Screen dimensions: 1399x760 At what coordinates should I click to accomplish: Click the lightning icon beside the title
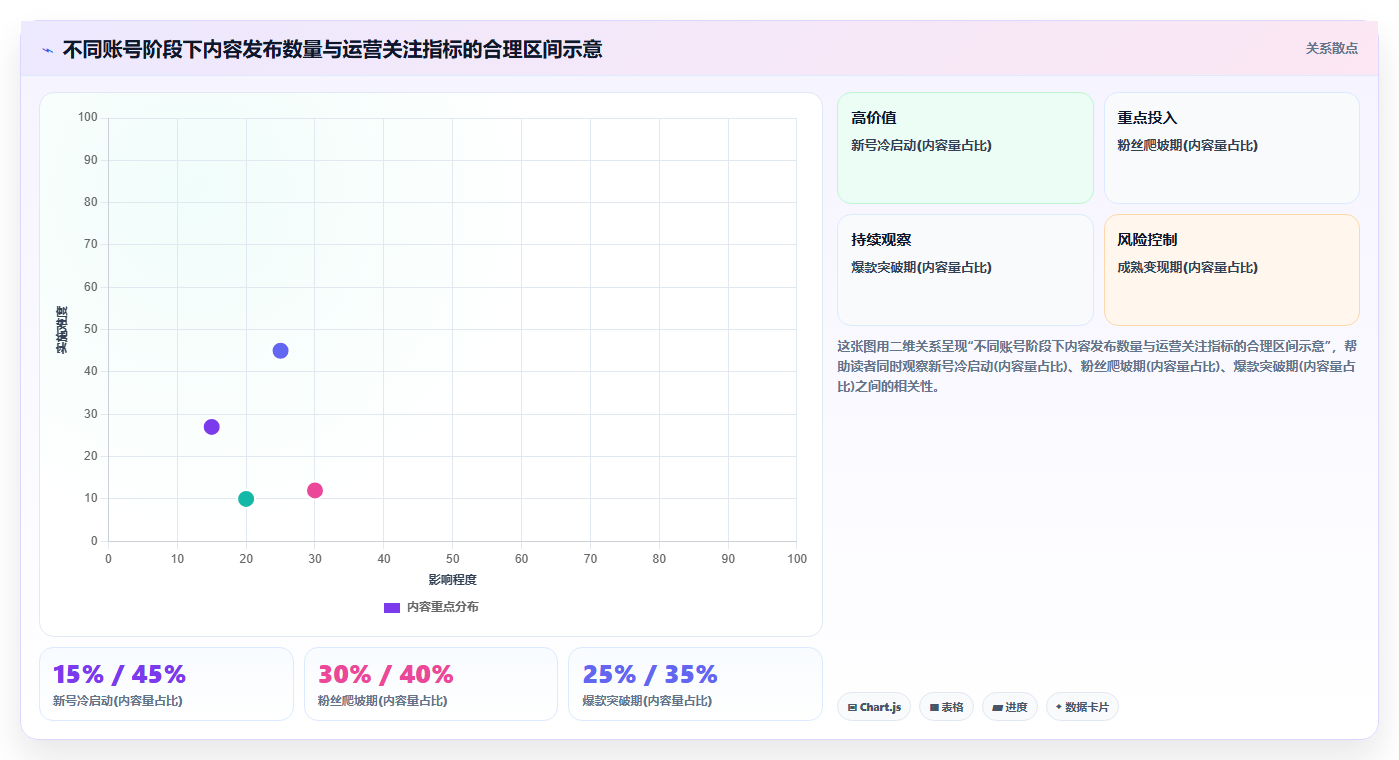47,50
